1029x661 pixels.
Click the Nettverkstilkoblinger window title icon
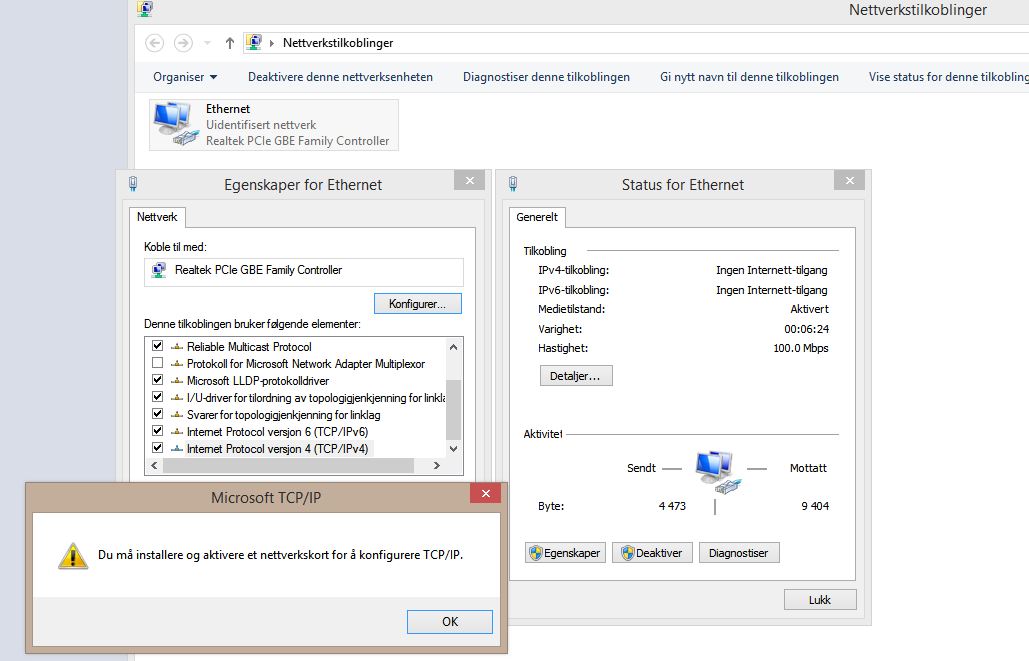click(x=145, y=9)
